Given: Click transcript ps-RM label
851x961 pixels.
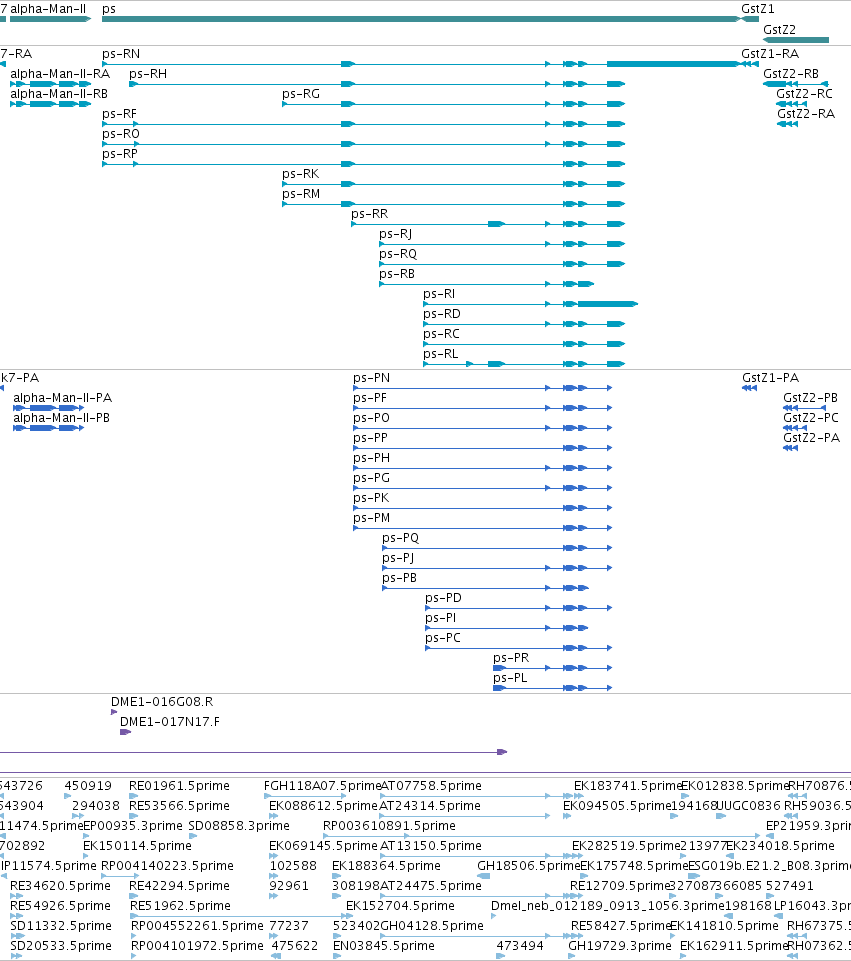Looking at the screenshot, I should click(x=301, y=194).
